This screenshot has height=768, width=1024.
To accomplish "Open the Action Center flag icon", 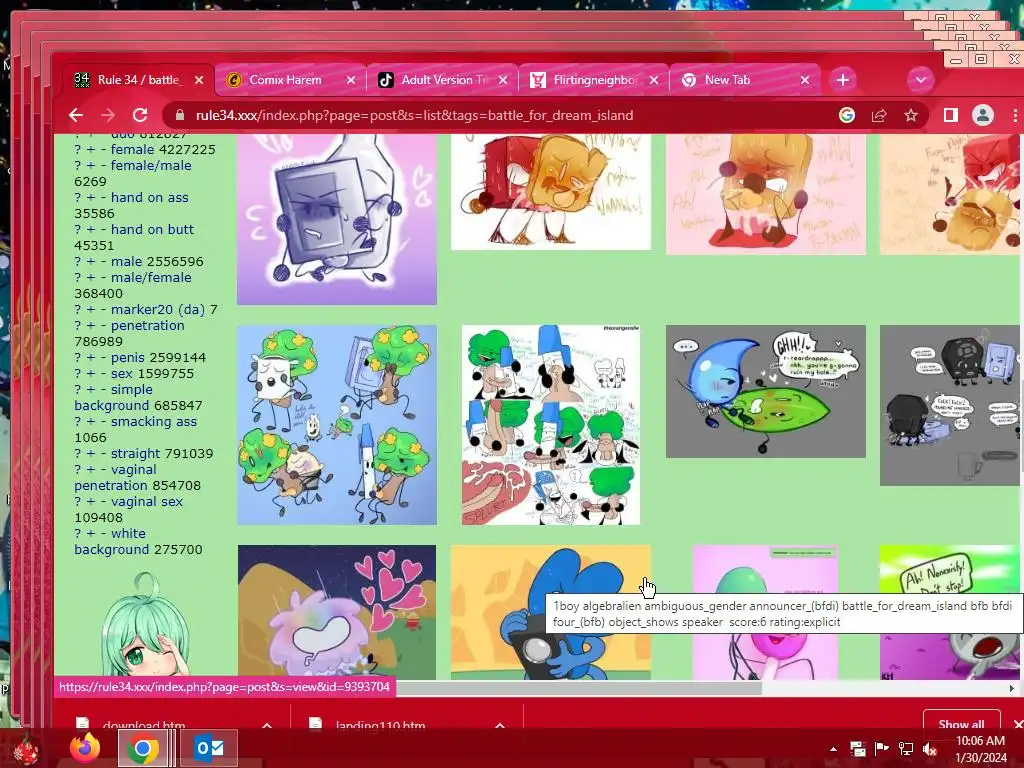I will click(881, 749).
